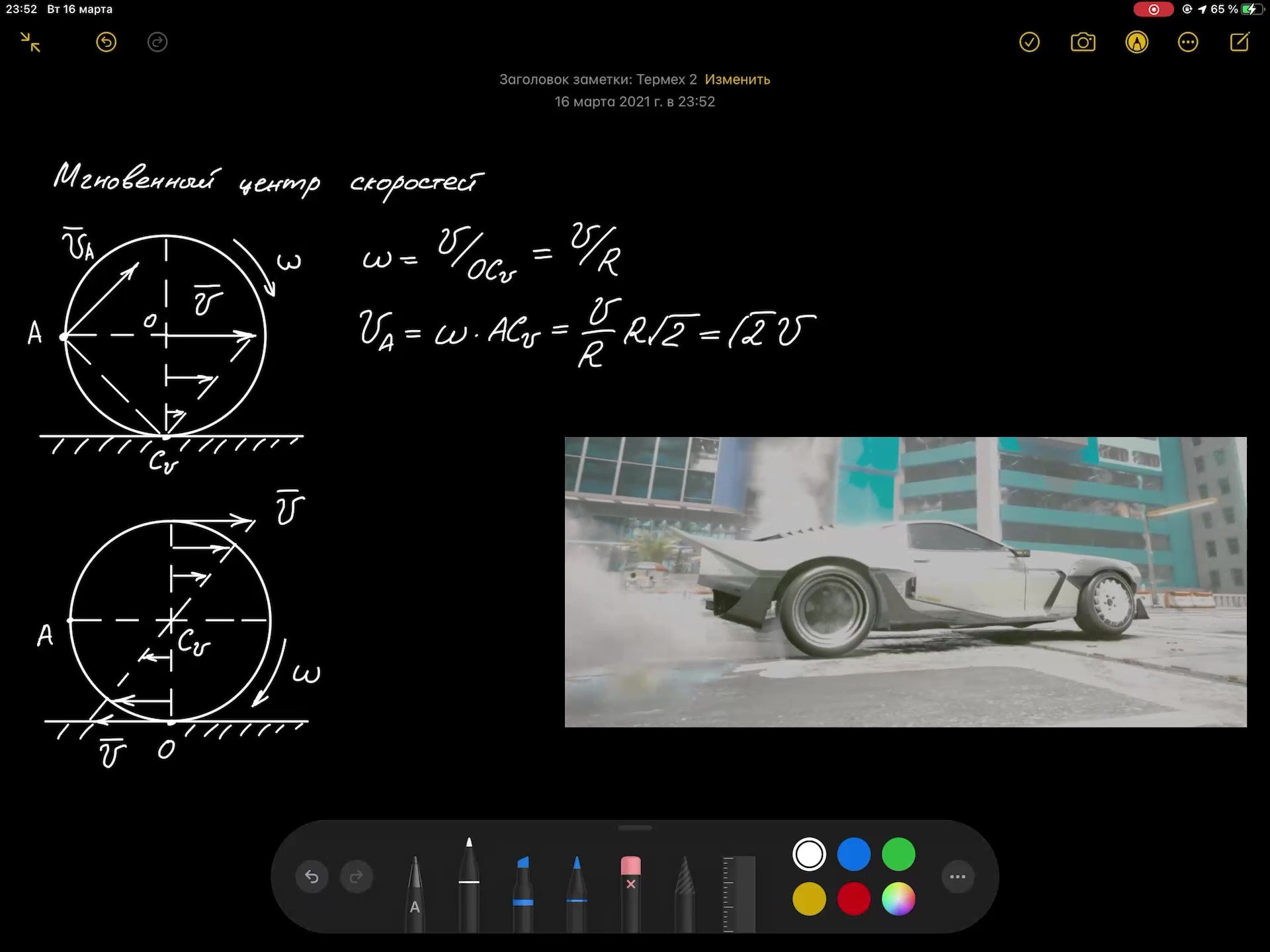Select the ruler tool

[739, 892]
